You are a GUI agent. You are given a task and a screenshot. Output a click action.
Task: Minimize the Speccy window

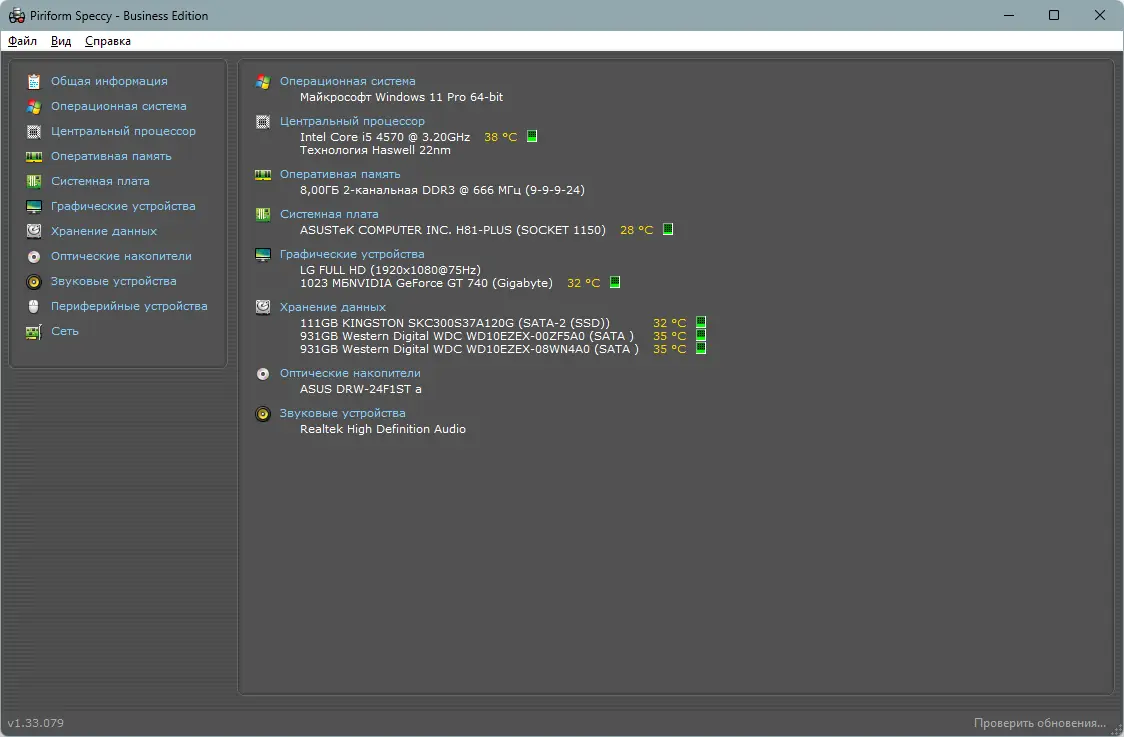click(1009, 15)
